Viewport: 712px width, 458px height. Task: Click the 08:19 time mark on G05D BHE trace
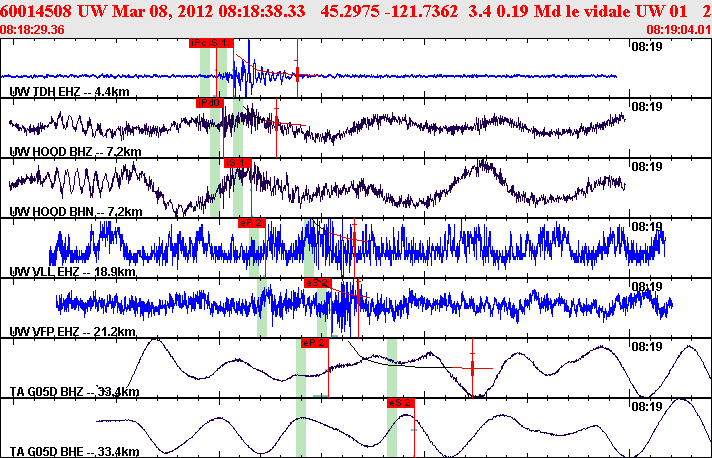click(647, 406)
